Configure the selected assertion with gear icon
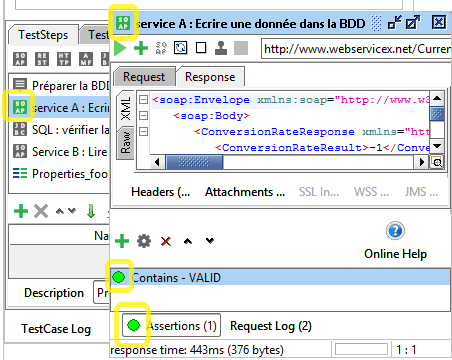Viewport: 452px width, 360px height. point(144,241)
